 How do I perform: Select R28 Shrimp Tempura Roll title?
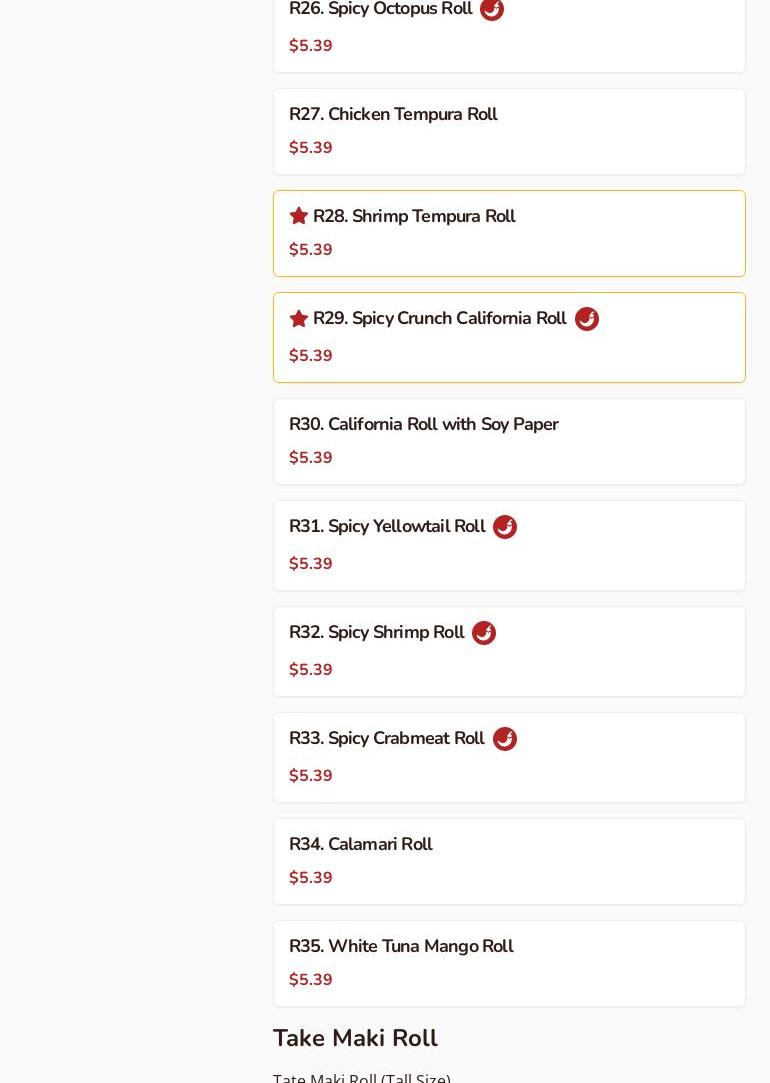click(x=414, y=217)
